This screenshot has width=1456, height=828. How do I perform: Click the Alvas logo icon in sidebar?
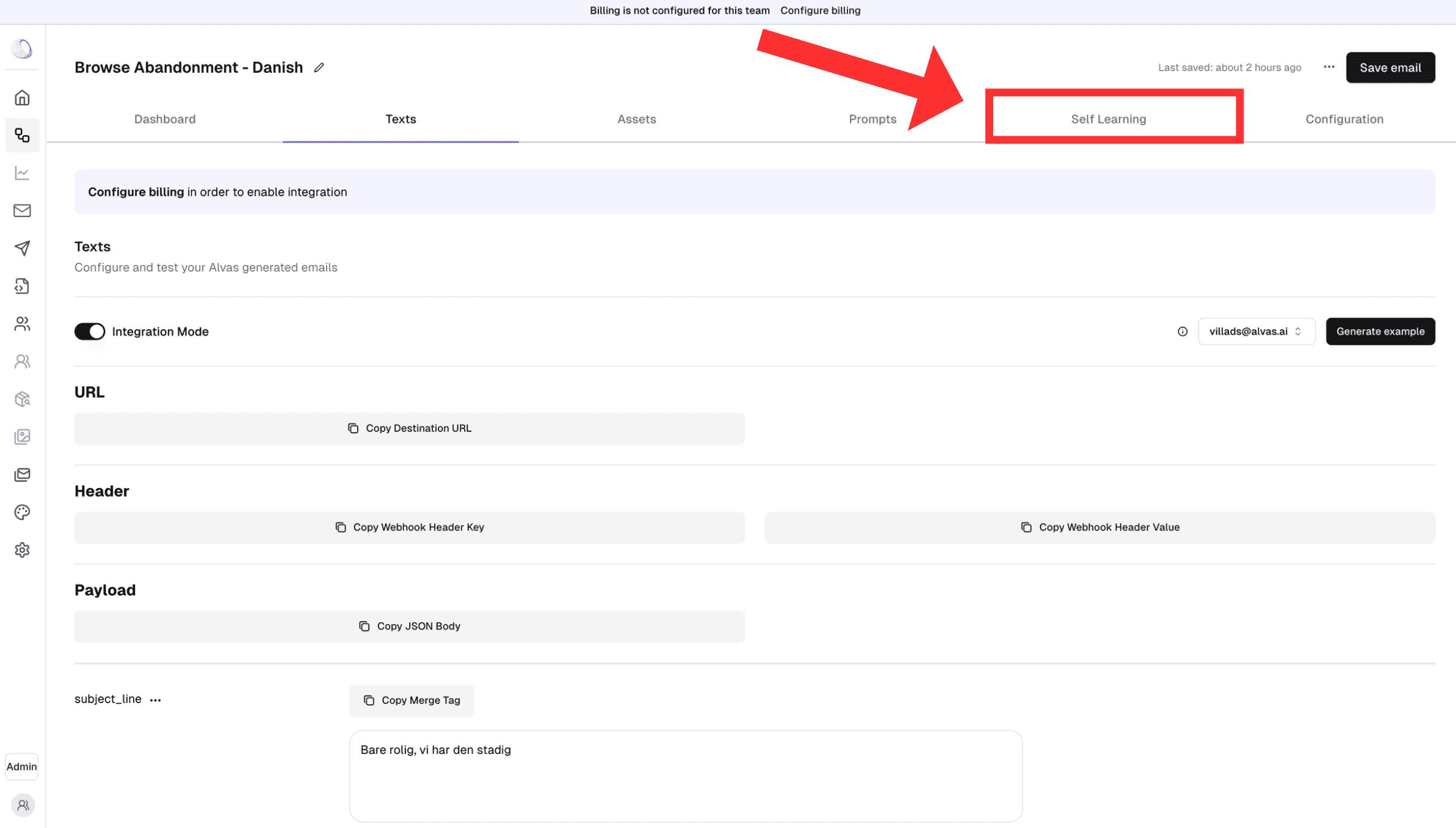click(x=22, y=48)
